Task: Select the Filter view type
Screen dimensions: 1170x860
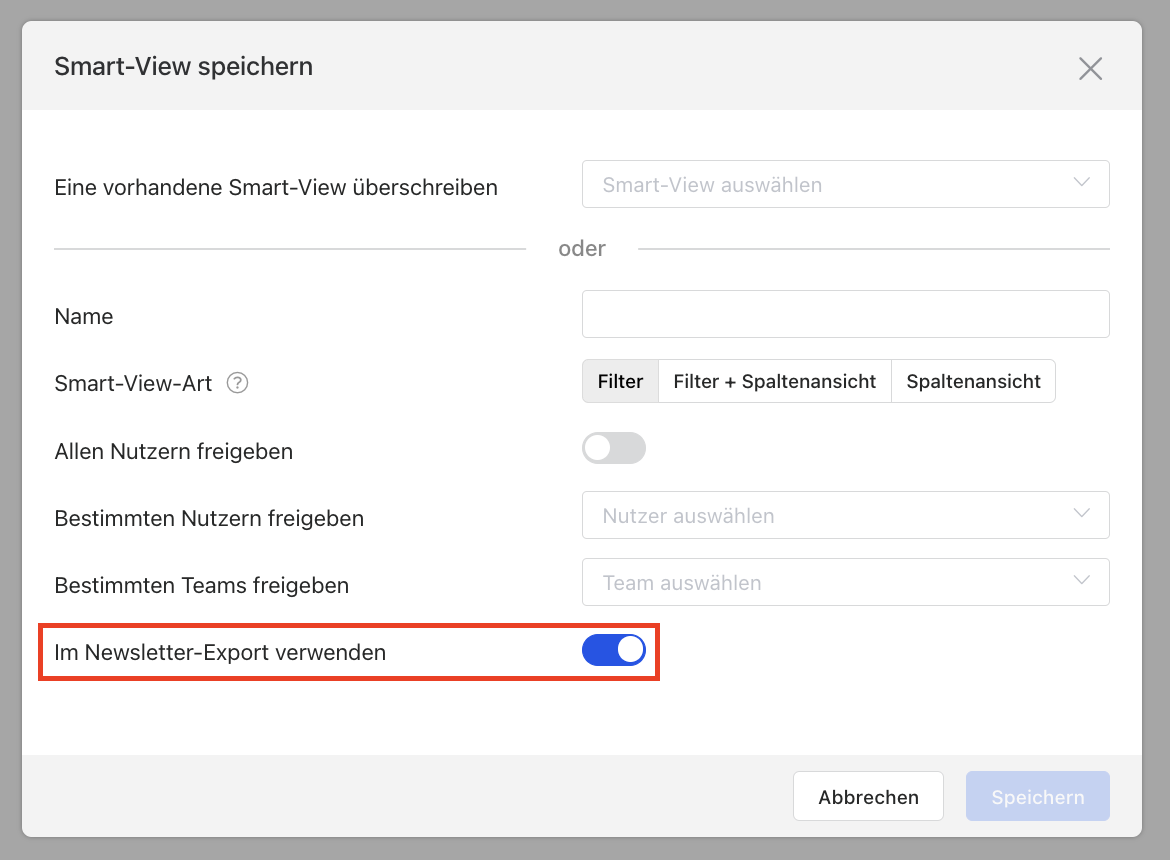Action: [x=620, y=381]
